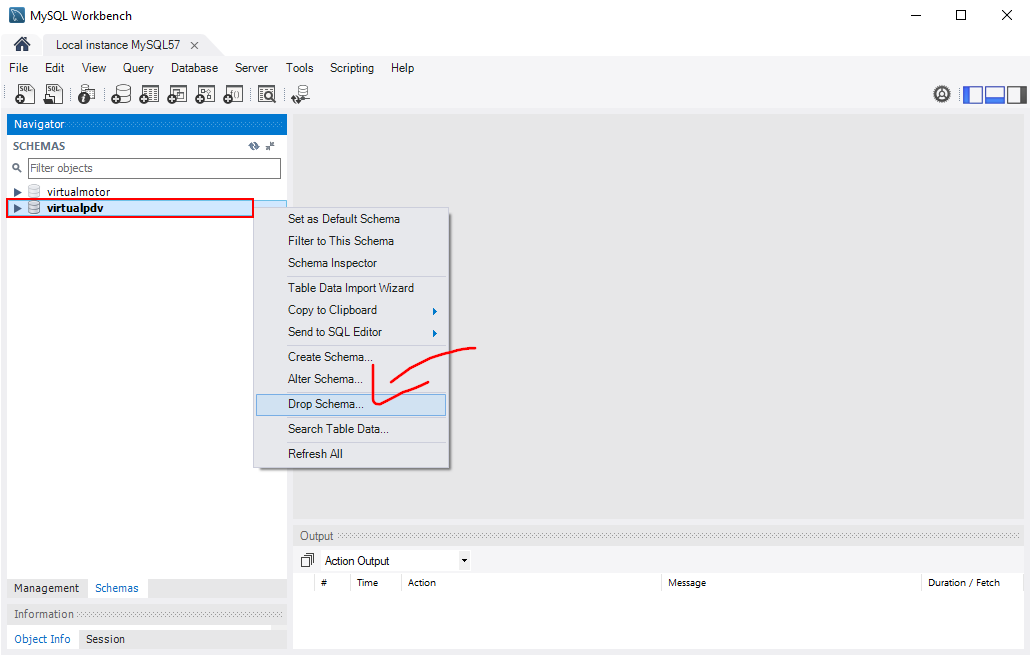Click the filter search magnifier icon
The image size is (1031, 656).
pyautogui.click(x=17, y=168)
